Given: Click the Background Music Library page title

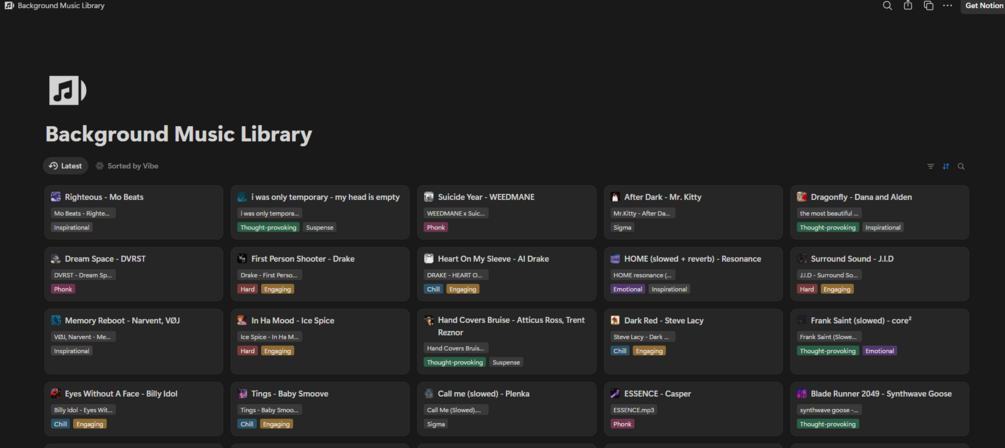Looking at the screenshot, I should pyautogui.click(x=179, y=135).
